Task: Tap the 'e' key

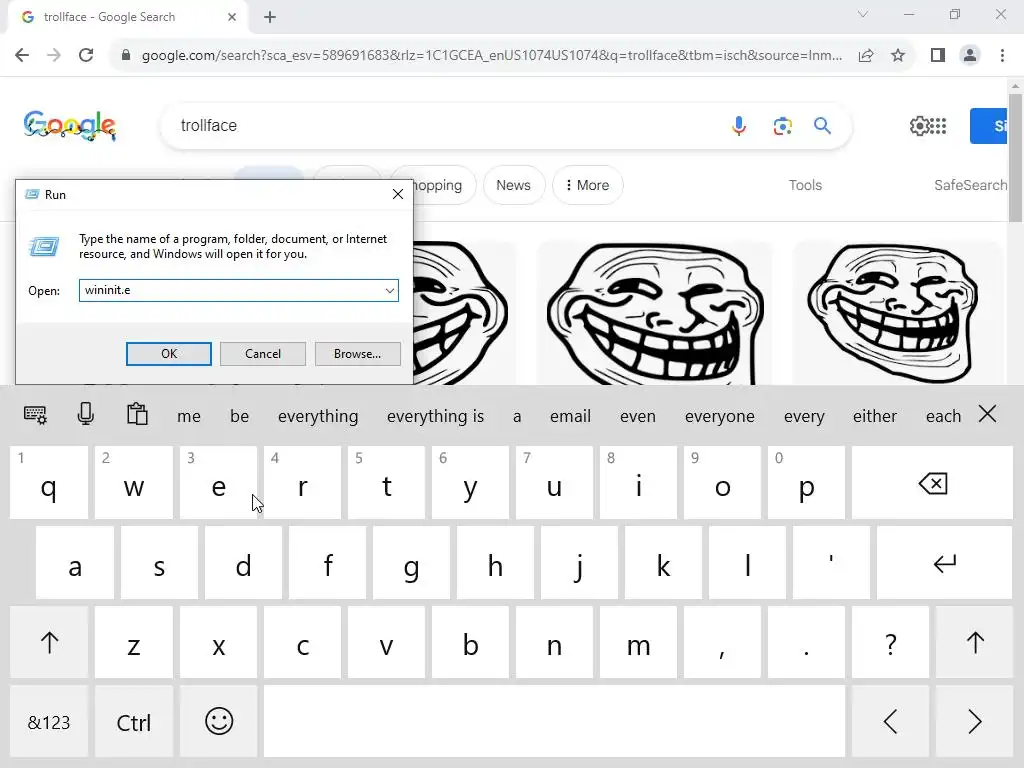Action: tap(219, 483)
